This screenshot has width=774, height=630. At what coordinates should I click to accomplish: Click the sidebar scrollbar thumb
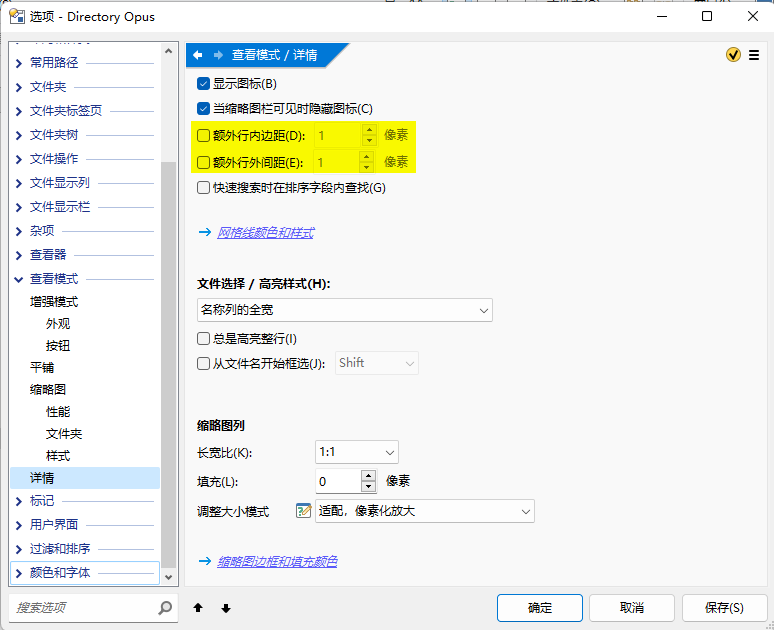pos(168,365)
